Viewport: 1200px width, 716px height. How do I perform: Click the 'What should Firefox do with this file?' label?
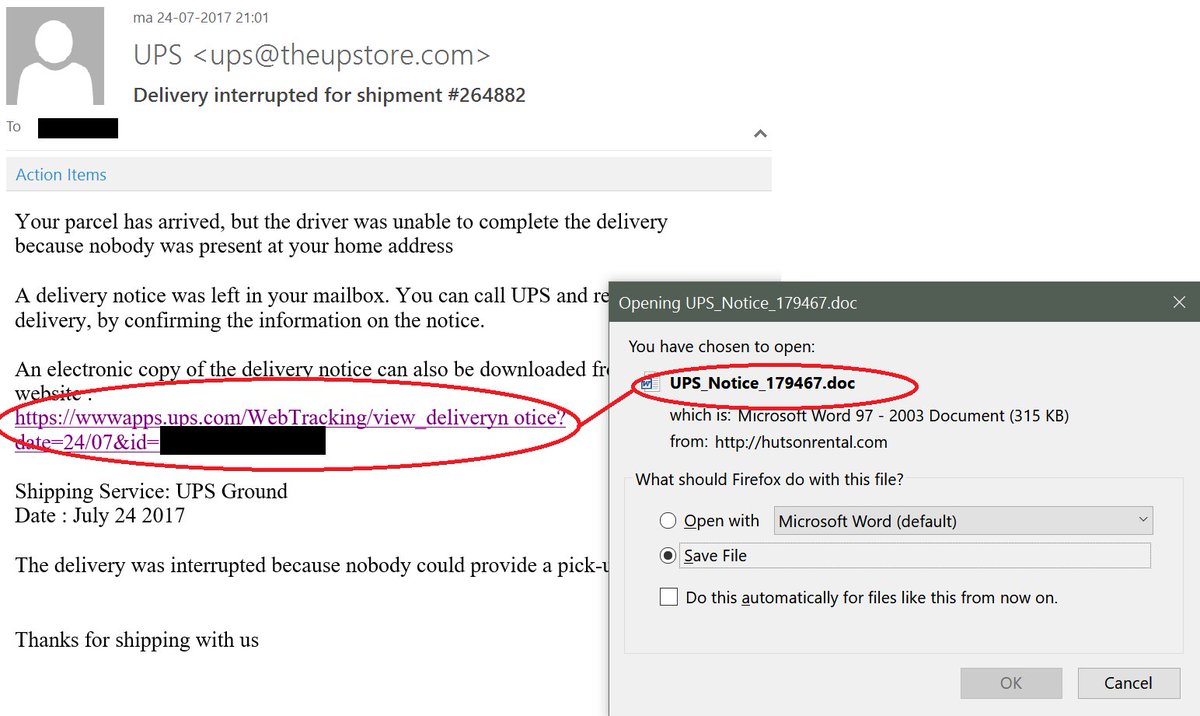[x=770, y=479]
